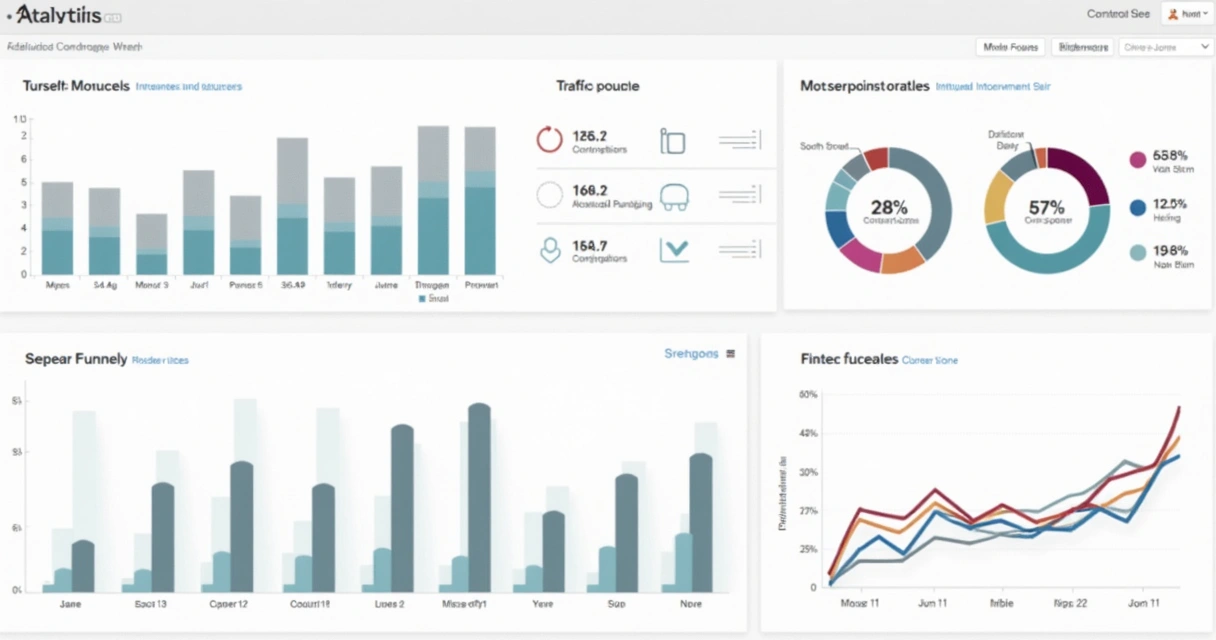Select the clipboard icon next to Conversions metric
The height and width of the screenshot is (640, 1216).
673,140
